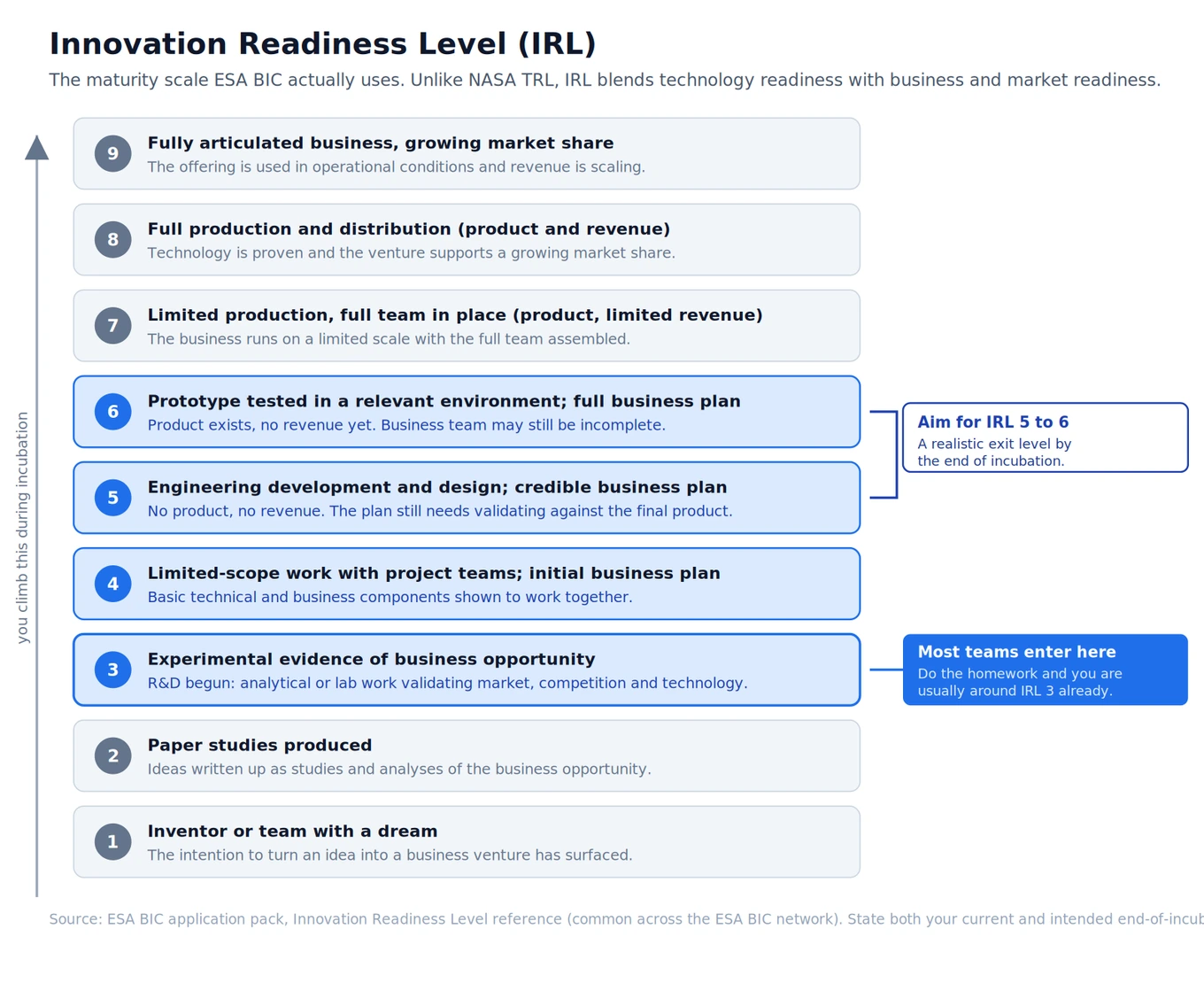
Task: Select 'Limited-scope work with project teams' heading
Action: coord(434,573)
